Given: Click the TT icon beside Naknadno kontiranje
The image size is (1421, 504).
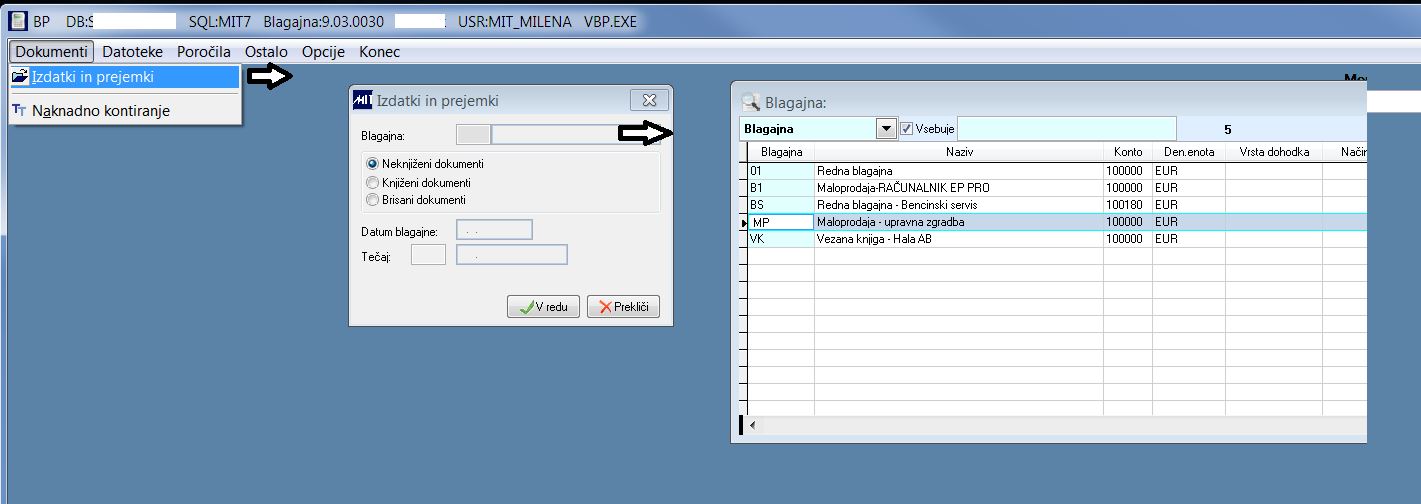Looking at the screenshot, I should [x=19, y=111].
